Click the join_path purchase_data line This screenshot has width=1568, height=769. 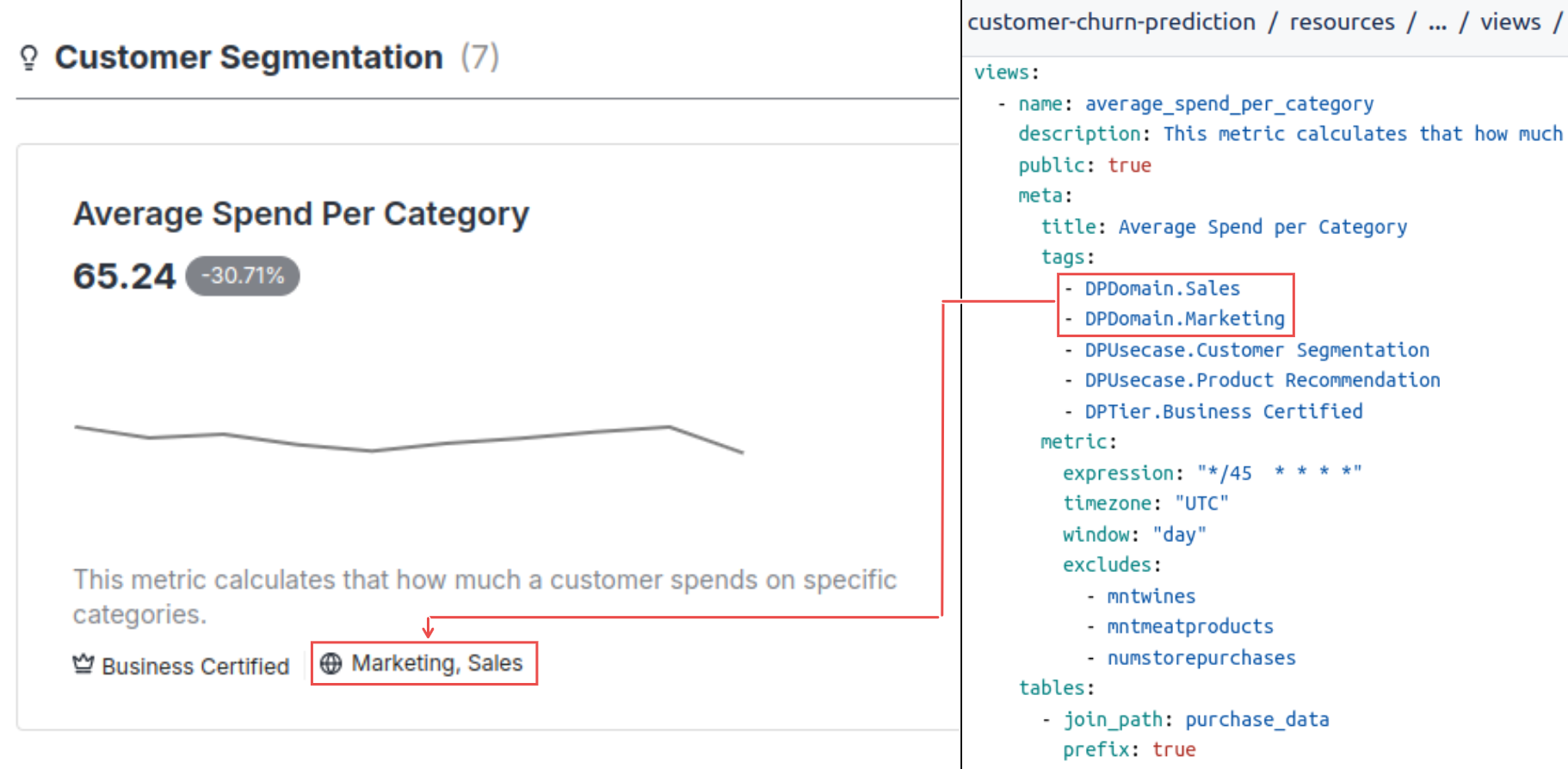point(1186,719)
